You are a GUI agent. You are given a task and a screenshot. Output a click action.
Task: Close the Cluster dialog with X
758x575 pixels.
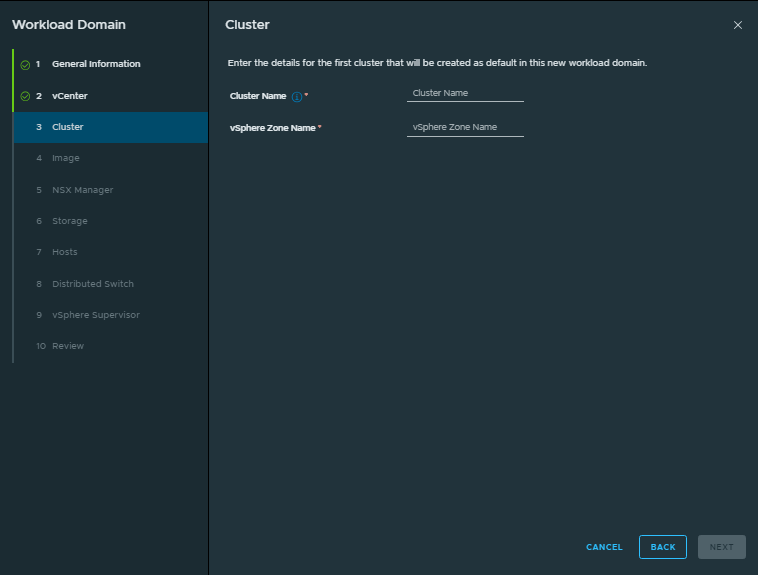[738, 25]
